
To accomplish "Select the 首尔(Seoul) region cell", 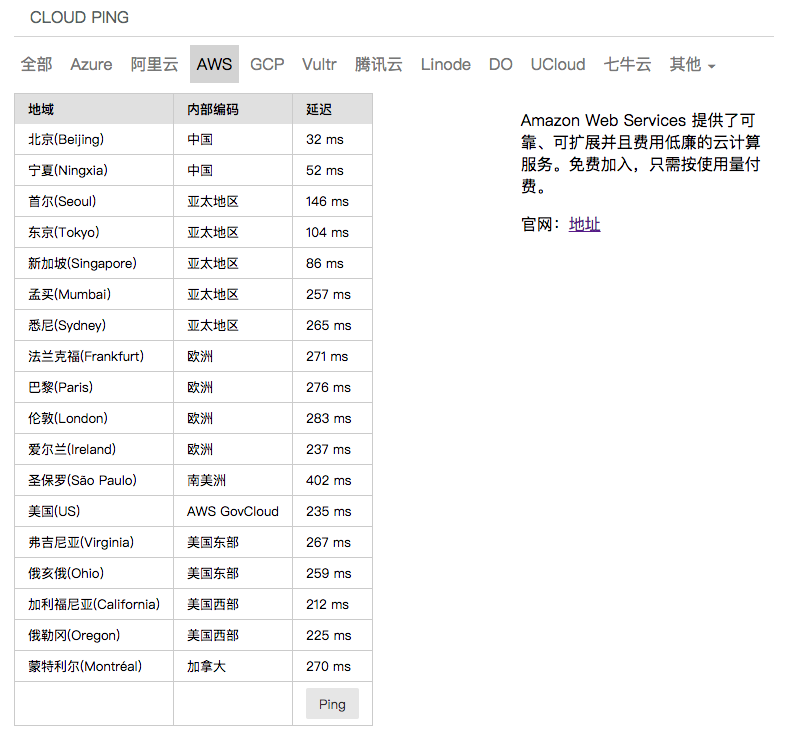I will (94, 202).
